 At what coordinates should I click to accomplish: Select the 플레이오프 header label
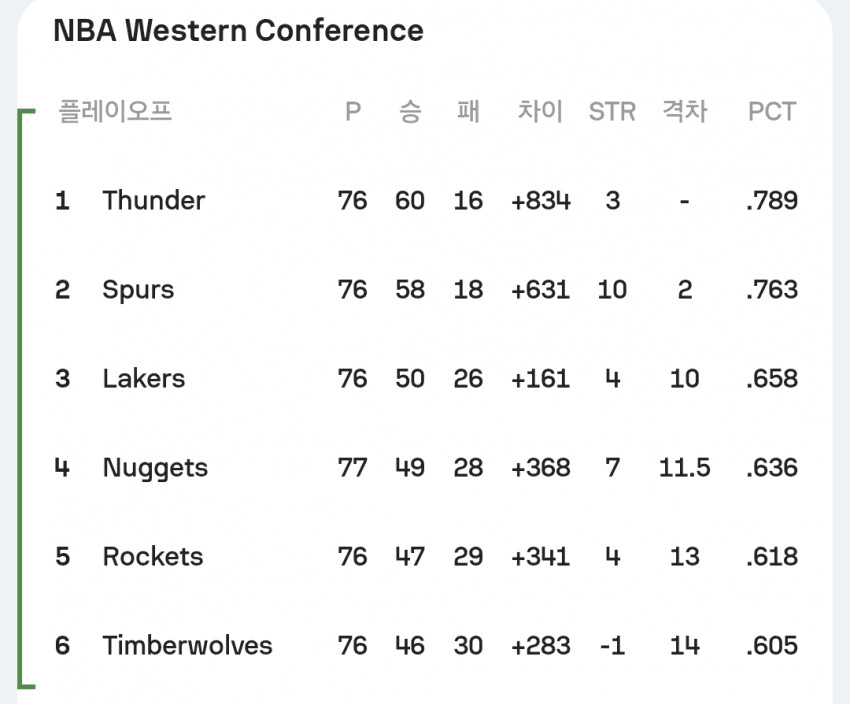pyautogui.click(x=115, y=111)
